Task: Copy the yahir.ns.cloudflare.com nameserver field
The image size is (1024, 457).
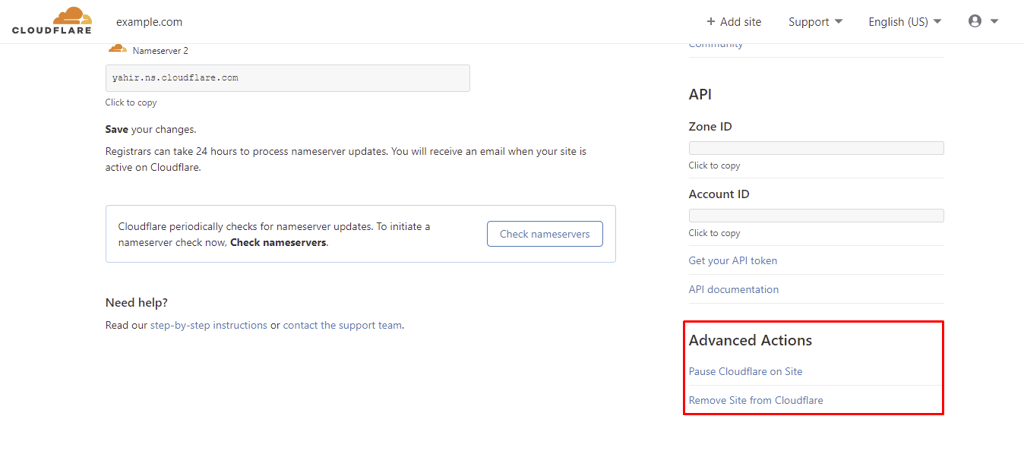Action: [287, 78]
